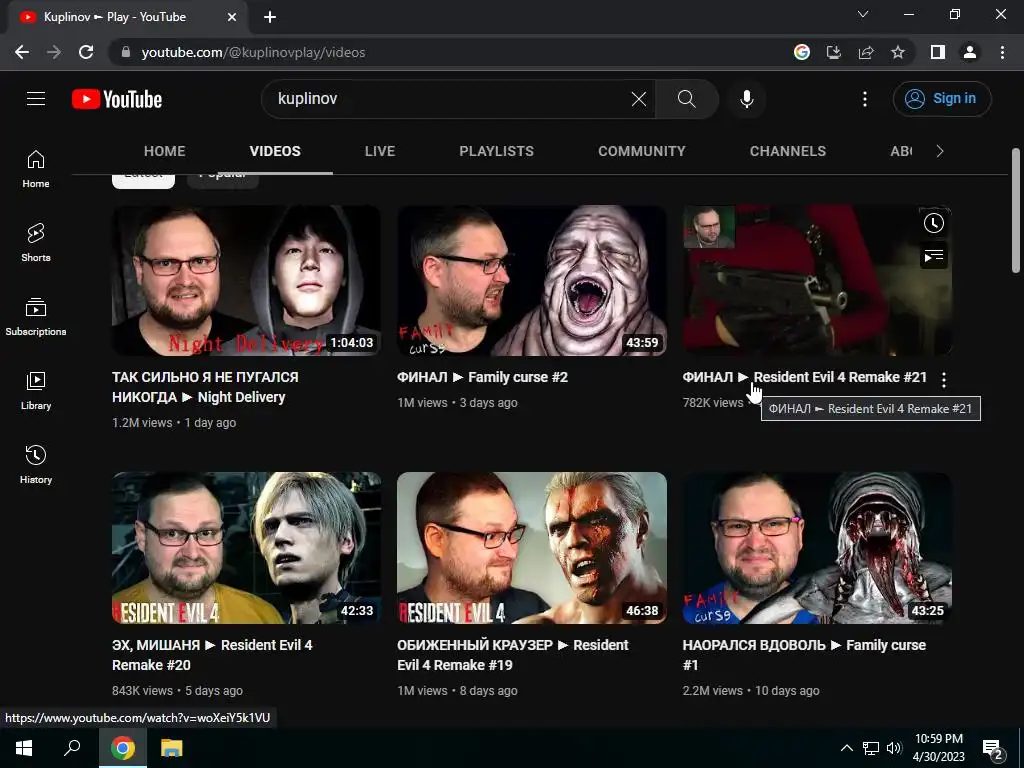The width and height of the screenshot is (1024, 768).
Task: Open Resident Evil 4 Remake #19 thumbnail
Action: [x=532, y=548]
